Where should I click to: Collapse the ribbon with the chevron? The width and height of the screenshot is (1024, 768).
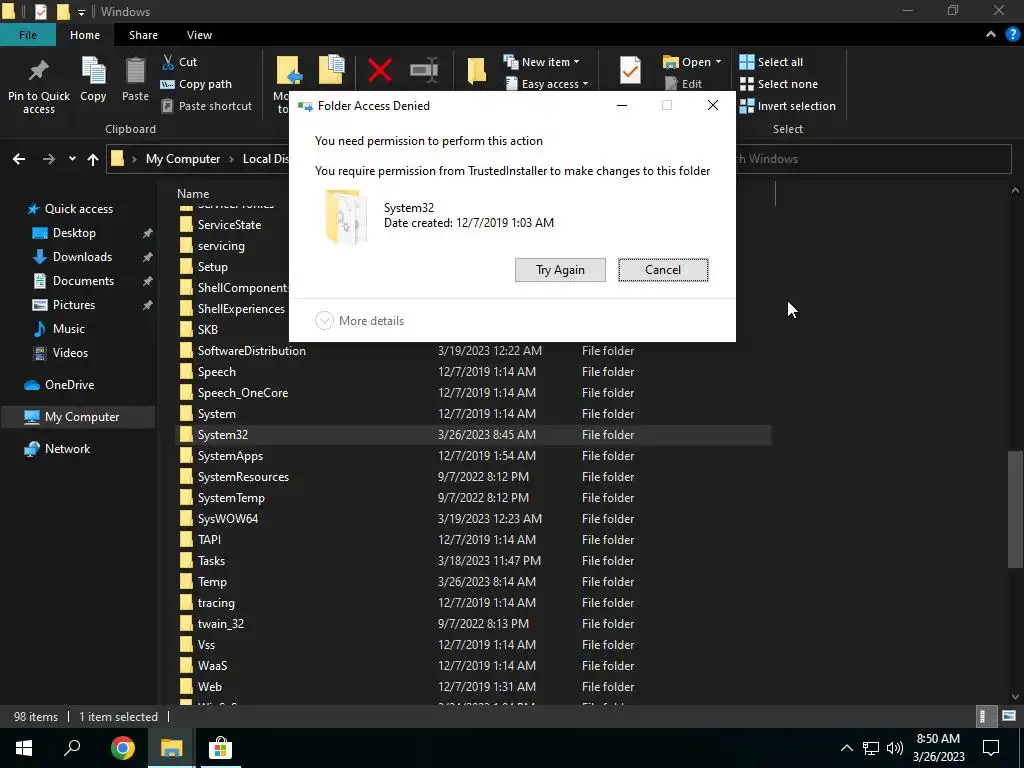(991, 35)
